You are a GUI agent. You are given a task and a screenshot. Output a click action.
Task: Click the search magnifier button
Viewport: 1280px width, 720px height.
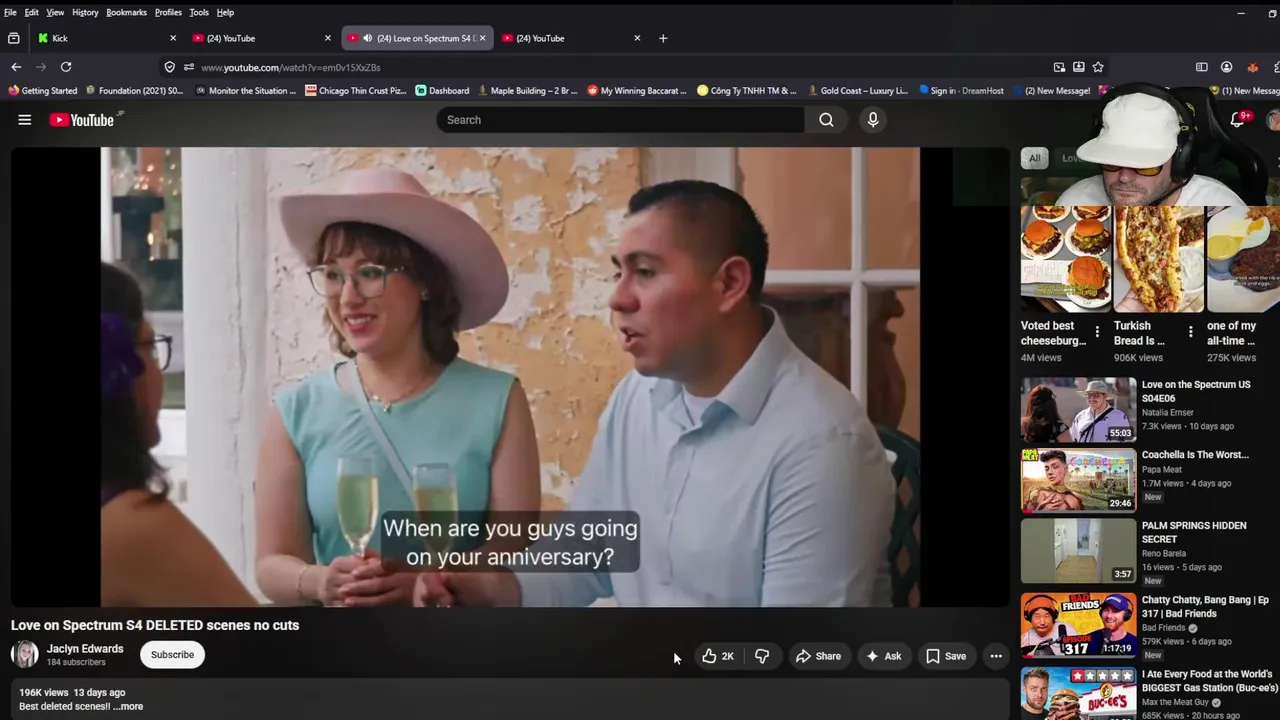pyautogui.click(x=826, y=120)
